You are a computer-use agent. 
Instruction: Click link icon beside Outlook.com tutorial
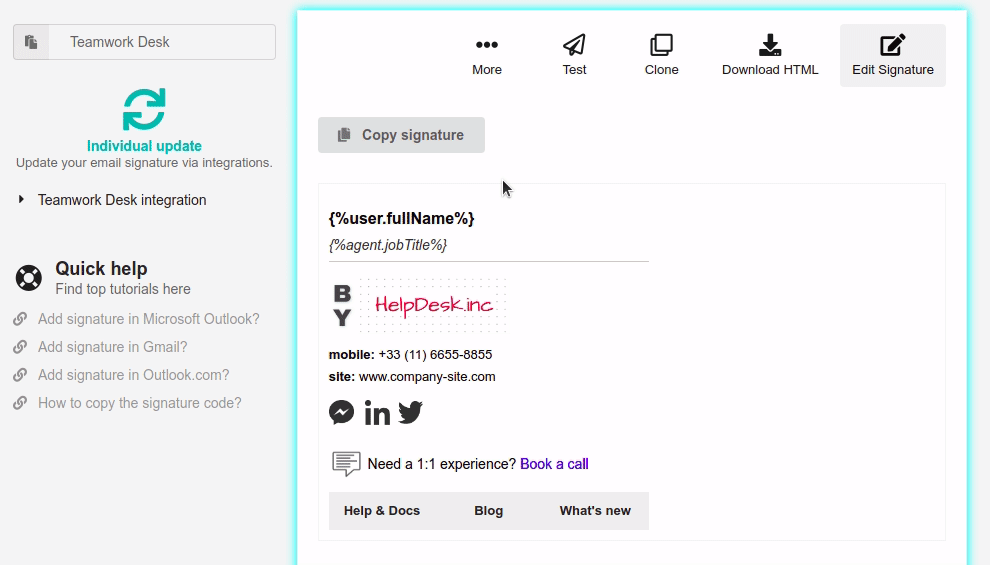pyautogui.click(x=20, y=375)
